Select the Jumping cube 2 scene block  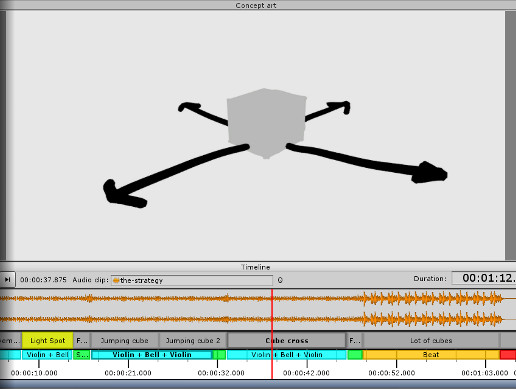(193, 340)
